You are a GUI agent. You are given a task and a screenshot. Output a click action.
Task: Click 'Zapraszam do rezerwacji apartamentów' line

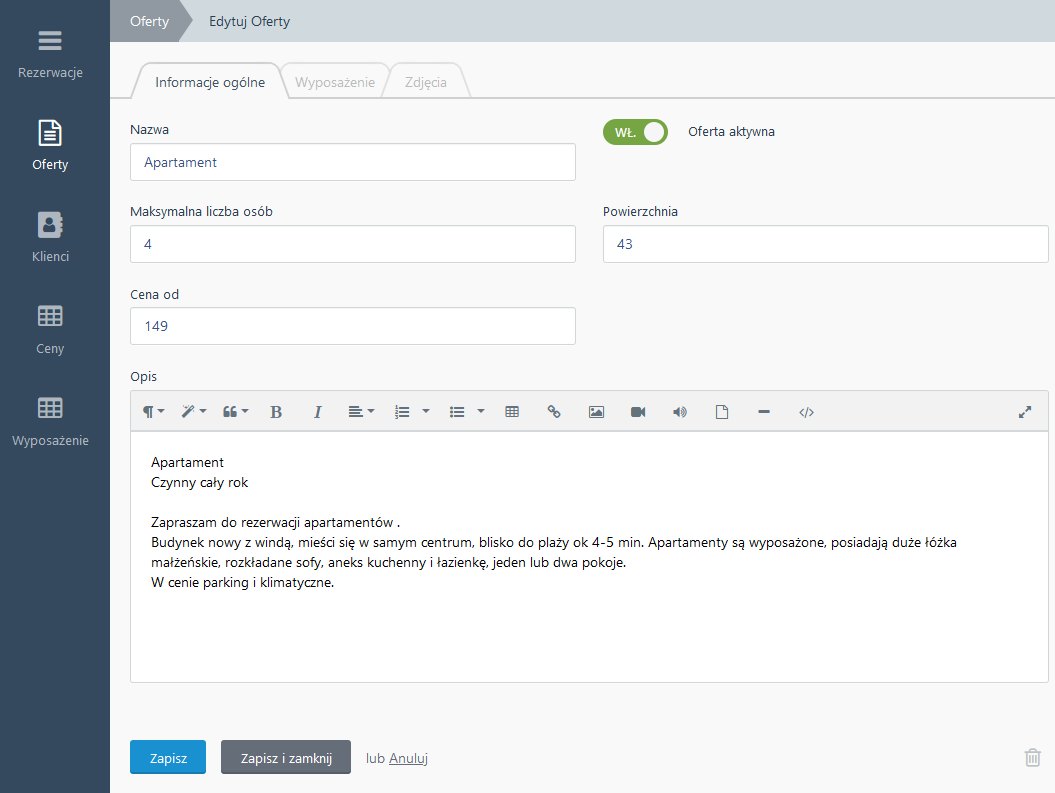[x=275, y=523]
